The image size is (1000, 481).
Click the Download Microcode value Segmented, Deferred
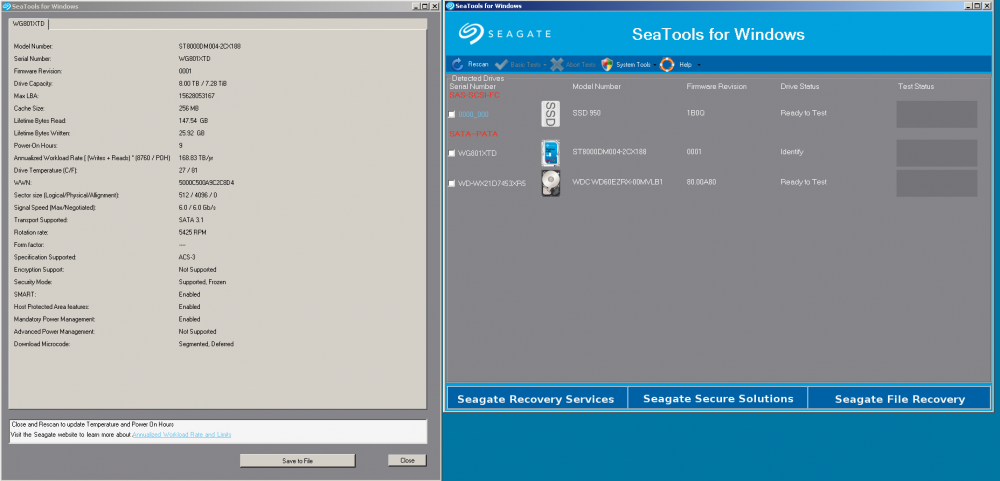pos(206,344)
